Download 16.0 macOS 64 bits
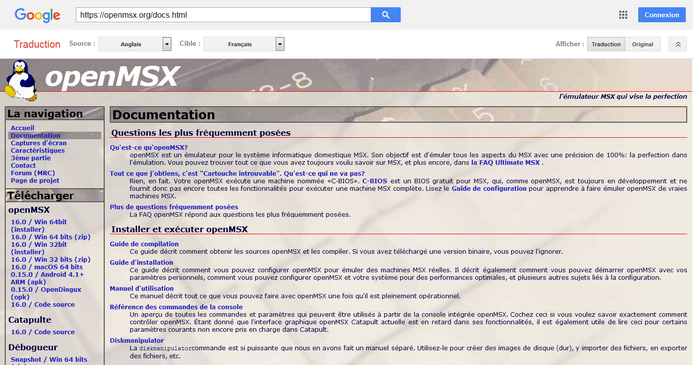This screenshot has height=365, width=693. [x=46, y=267]
